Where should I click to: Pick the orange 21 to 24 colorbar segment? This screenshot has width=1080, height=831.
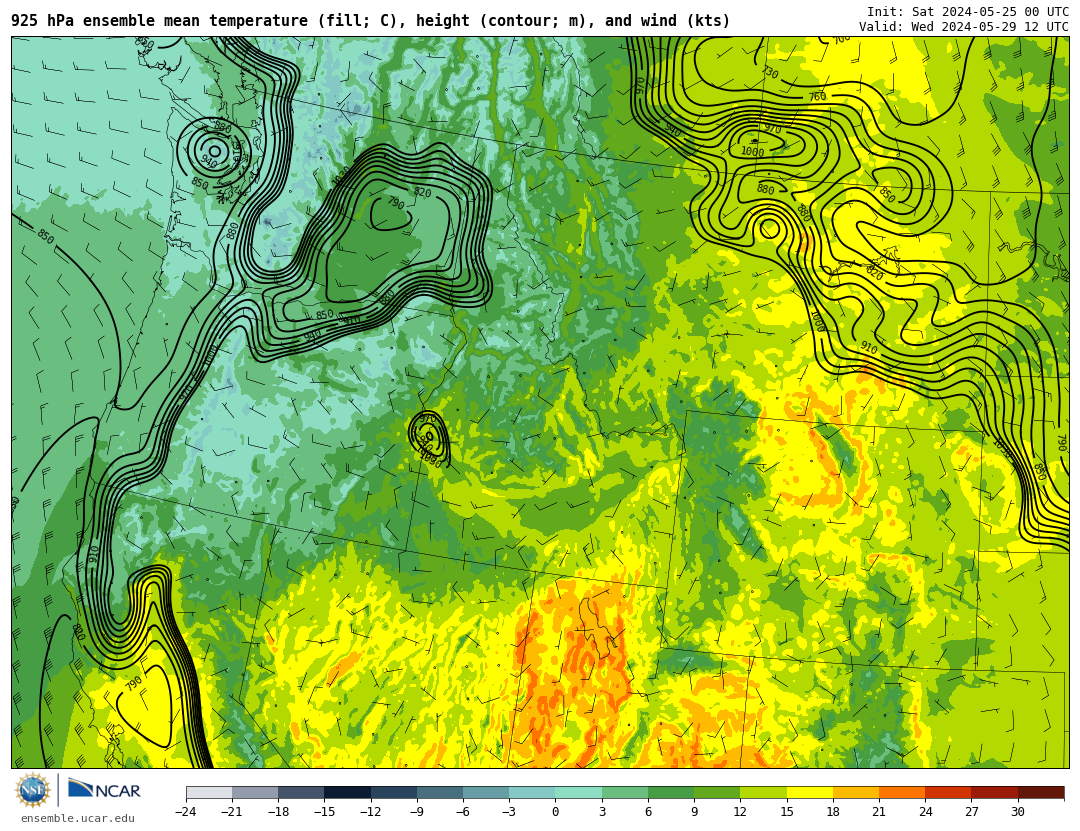click(902, 792)
